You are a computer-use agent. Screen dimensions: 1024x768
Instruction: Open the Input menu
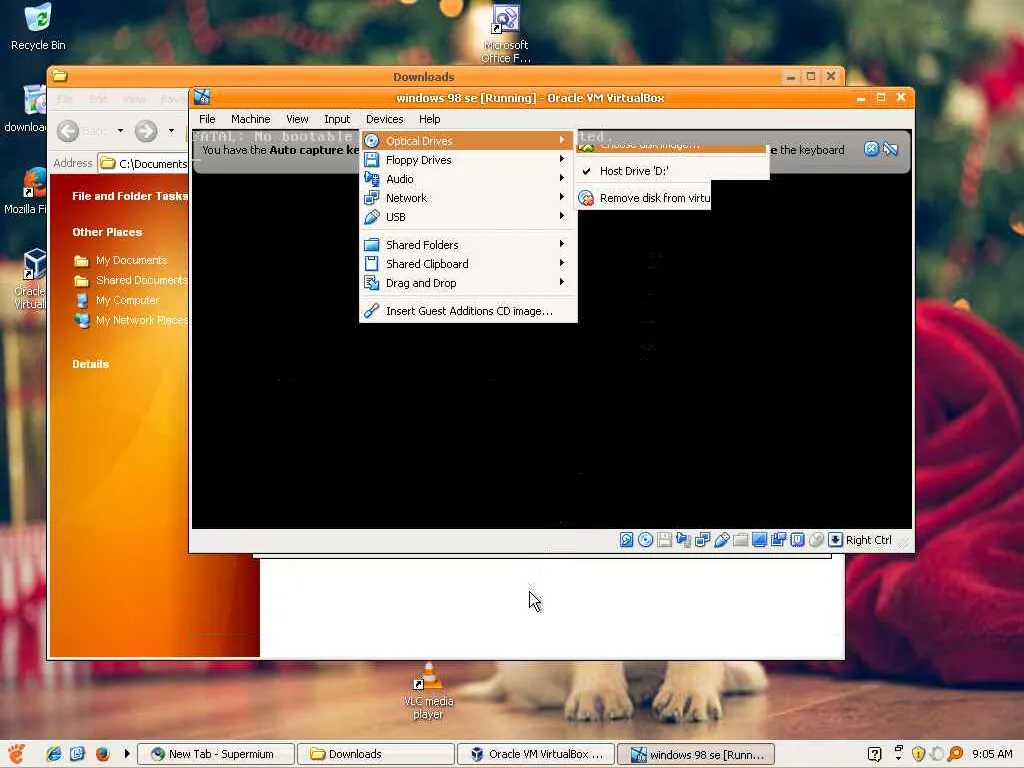click(x=337, y=119)
